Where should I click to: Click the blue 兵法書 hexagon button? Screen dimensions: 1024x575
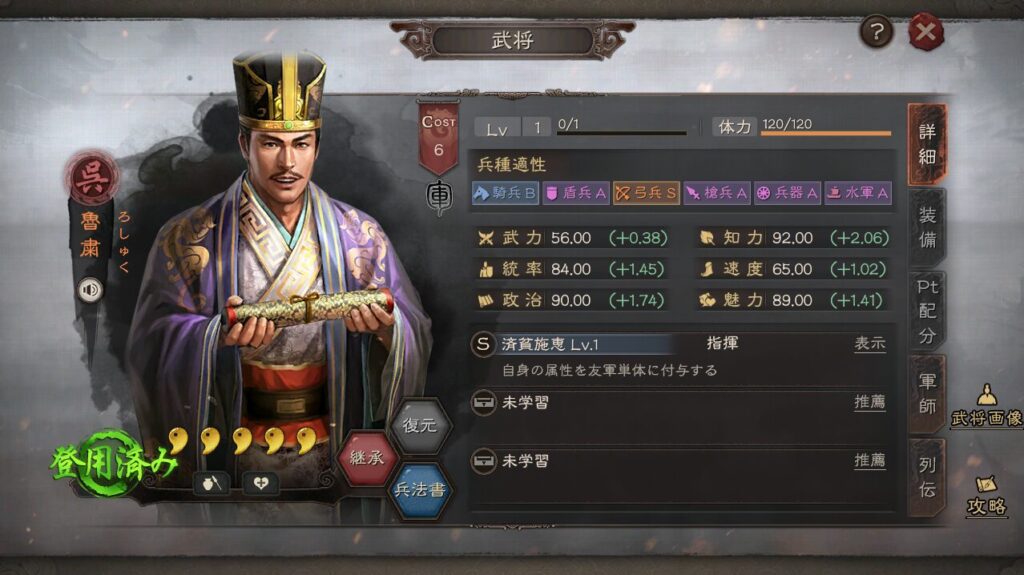420,489
